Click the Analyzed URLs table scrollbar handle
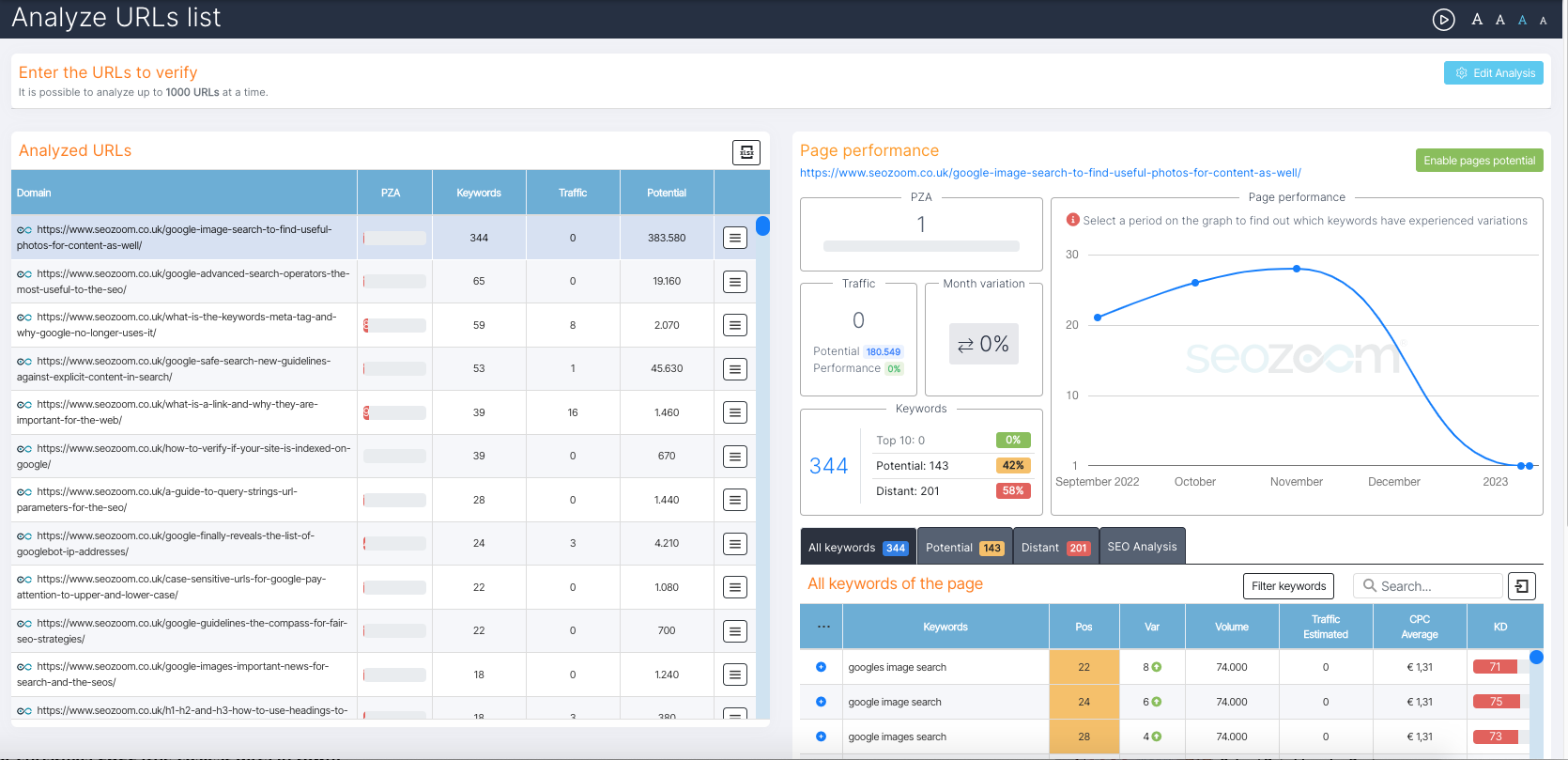1568x760 pixels. tap(762, 225)
